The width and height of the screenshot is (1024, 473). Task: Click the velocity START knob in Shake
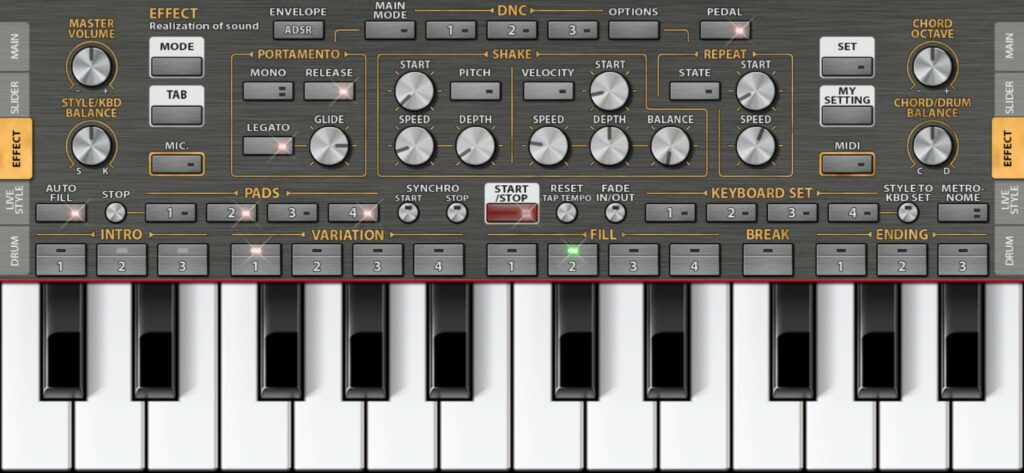coord(609,91)
